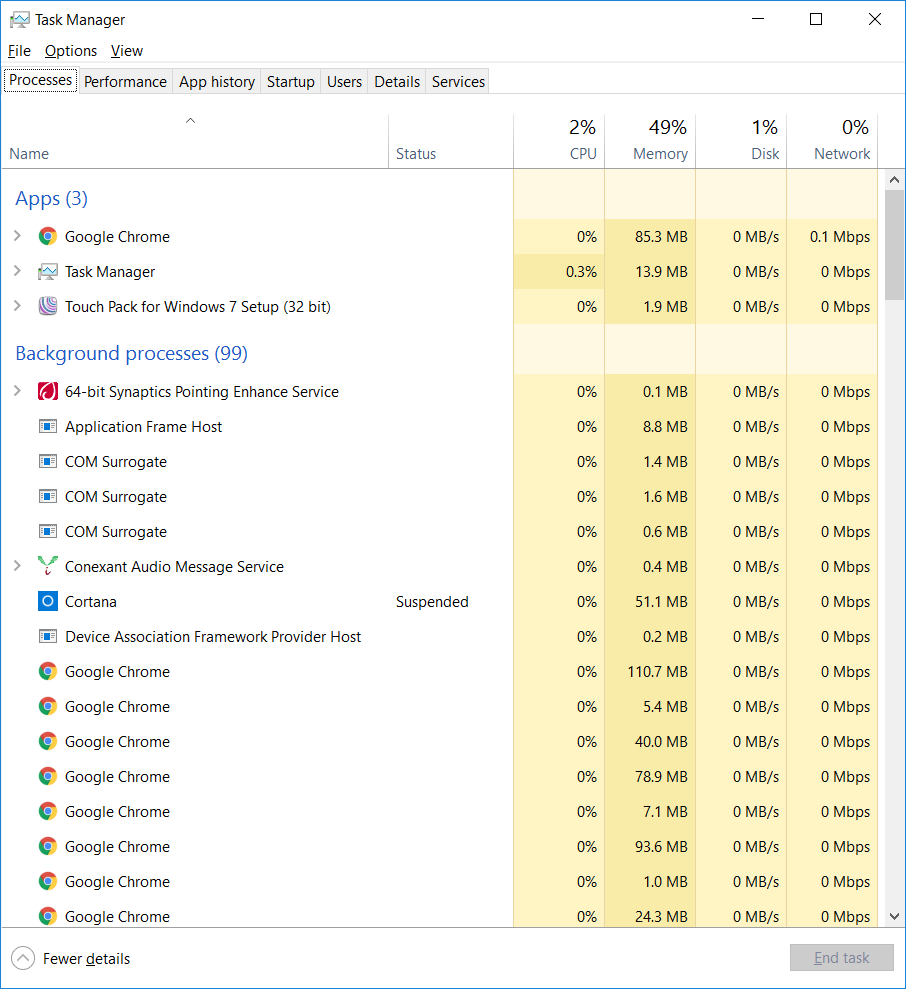Click the Task Manager title bar icon

point(19,20)
